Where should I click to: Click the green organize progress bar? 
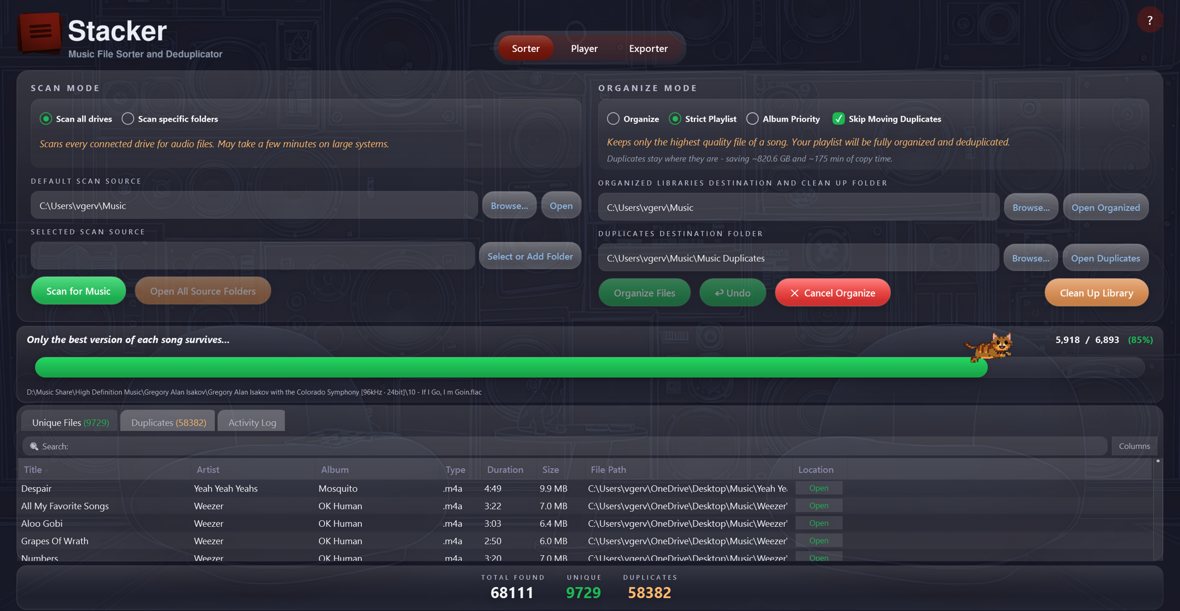[511, 367]
